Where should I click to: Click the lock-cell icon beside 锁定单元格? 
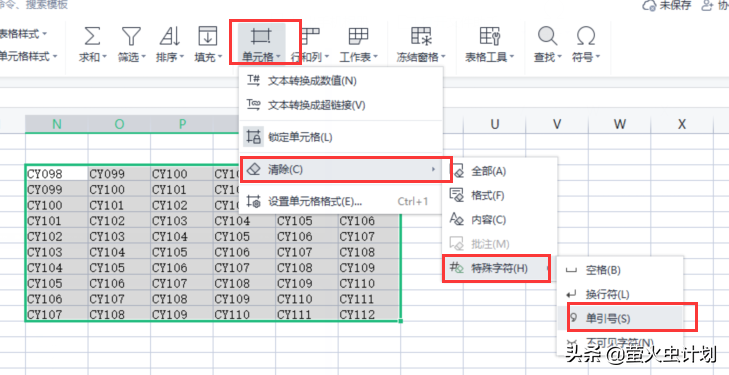(x=253, y=137)
